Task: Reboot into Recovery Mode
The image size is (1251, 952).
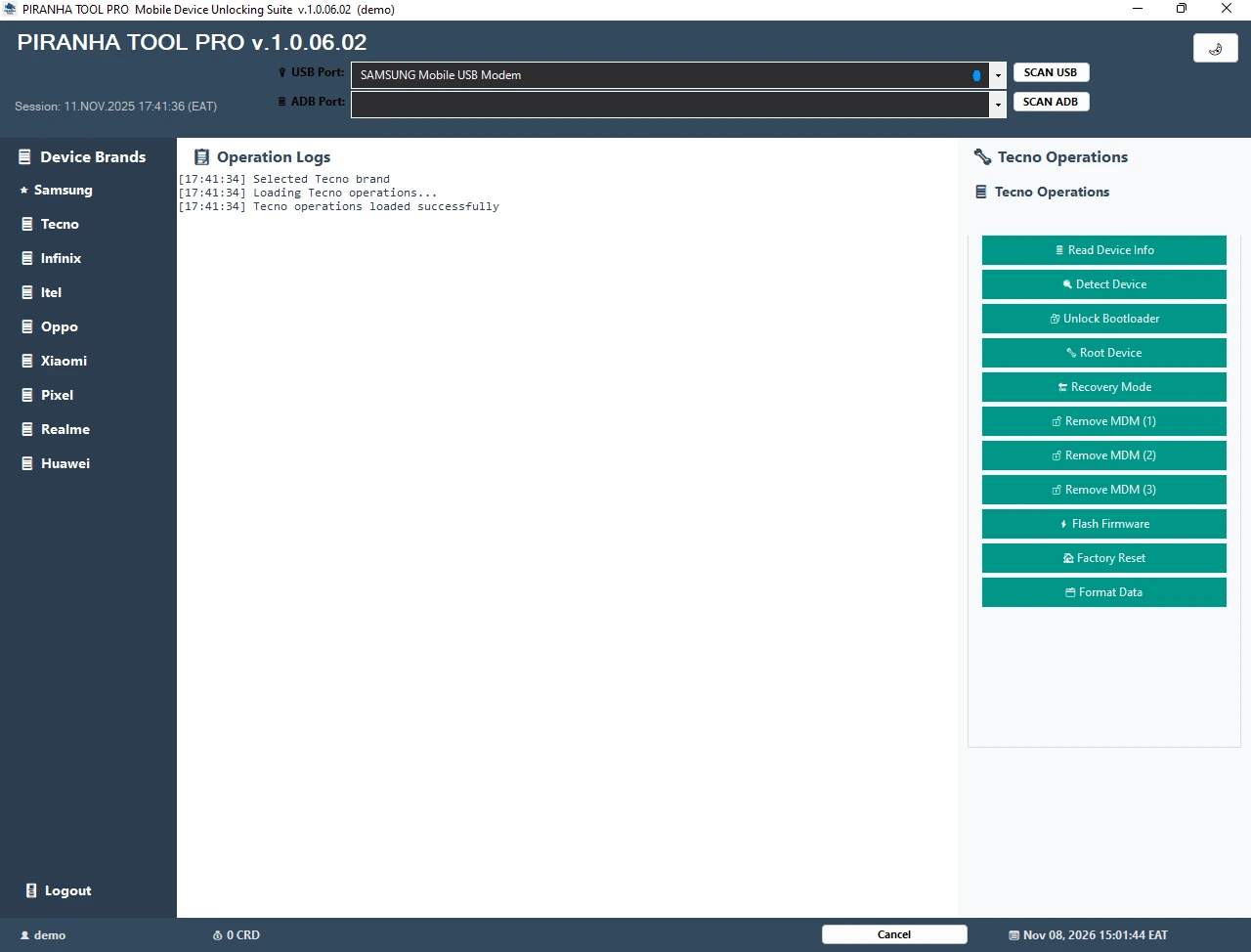Action: (x=1104, y=387)
